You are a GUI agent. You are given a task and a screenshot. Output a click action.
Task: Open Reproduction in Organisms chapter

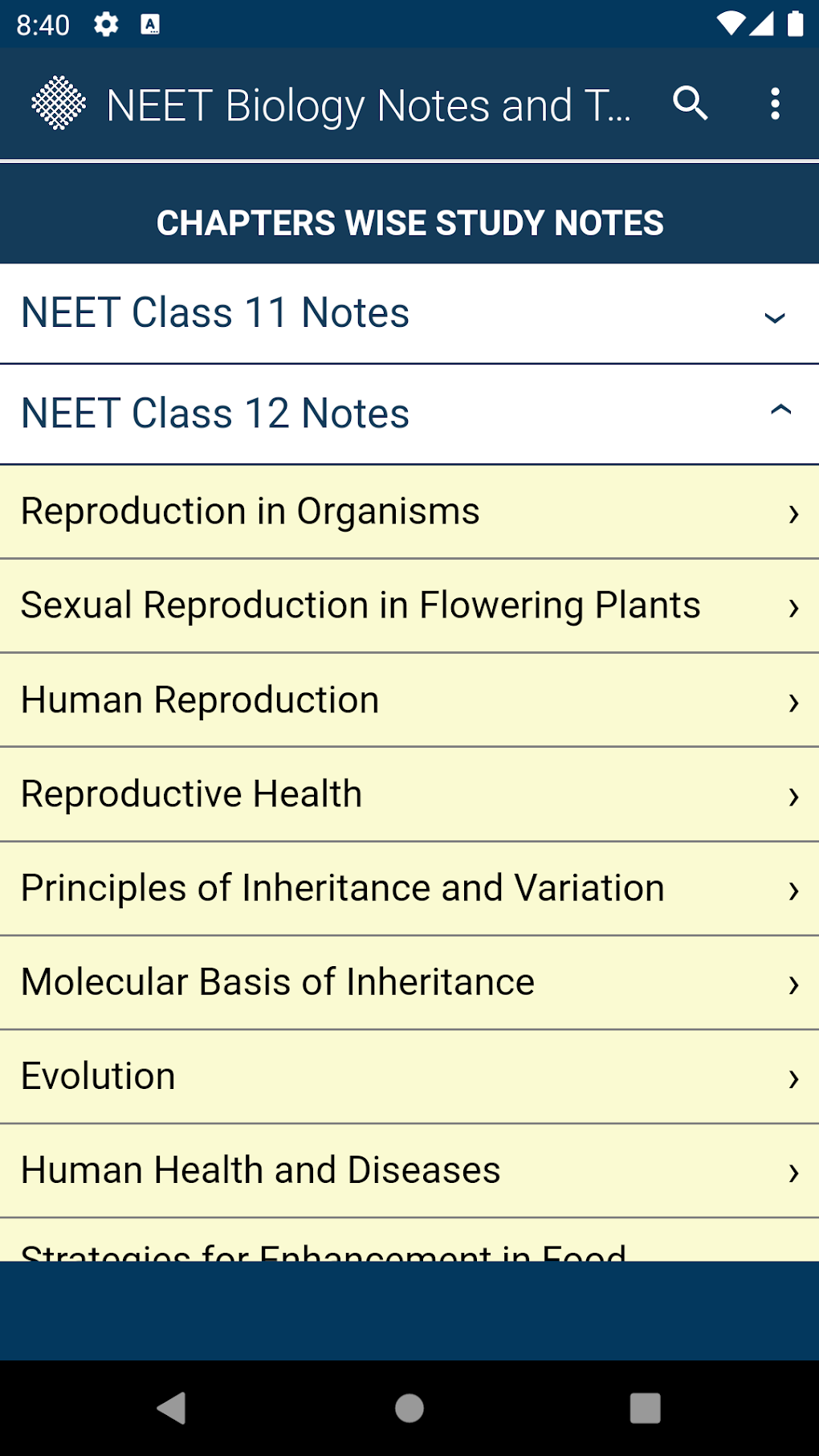(x=251, y=512)
